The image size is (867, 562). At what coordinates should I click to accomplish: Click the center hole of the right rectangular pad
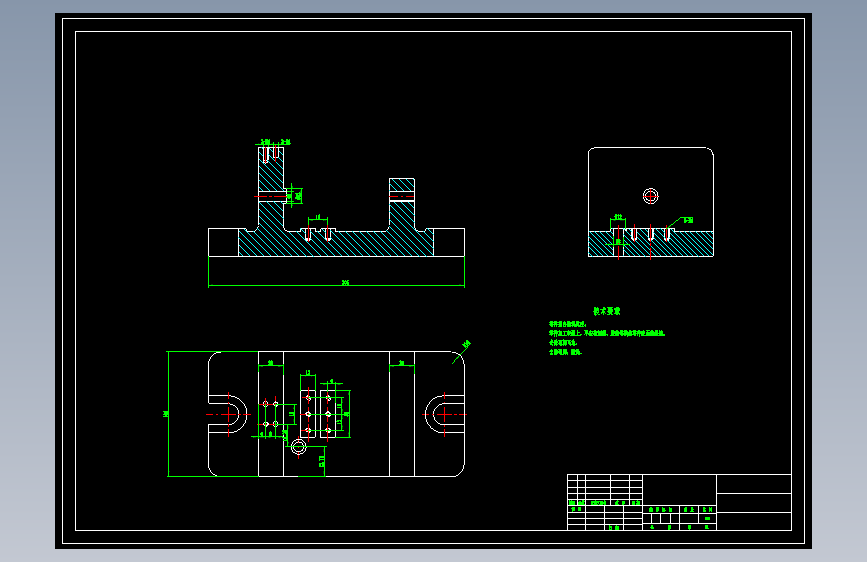(x=328, y=414)
